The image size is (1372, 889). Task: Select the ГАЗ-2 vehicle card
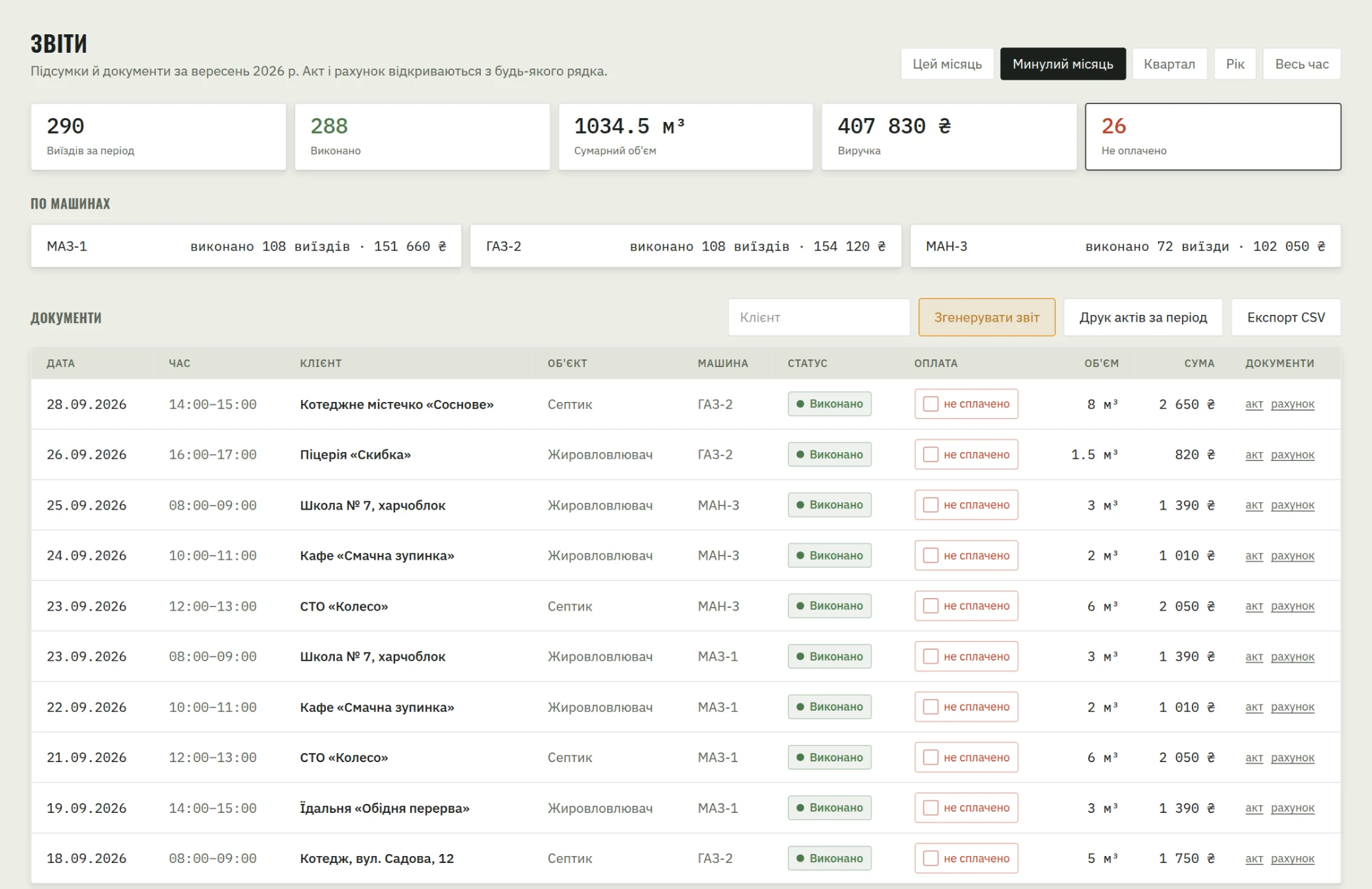[685, 246]
